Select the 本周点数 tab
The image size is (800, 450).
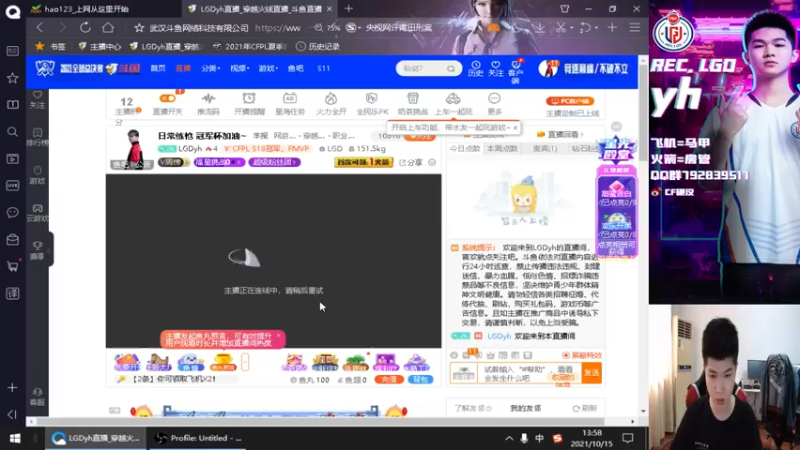tap(502, 148)
